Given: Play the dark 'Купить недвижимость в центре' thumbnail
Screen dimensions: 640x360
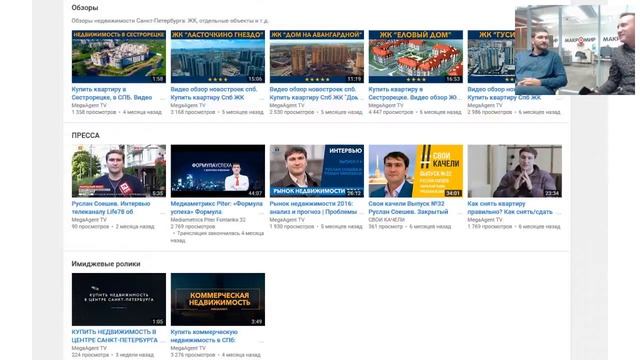Looking at the screenshot, I should click(x=119, y=300).
